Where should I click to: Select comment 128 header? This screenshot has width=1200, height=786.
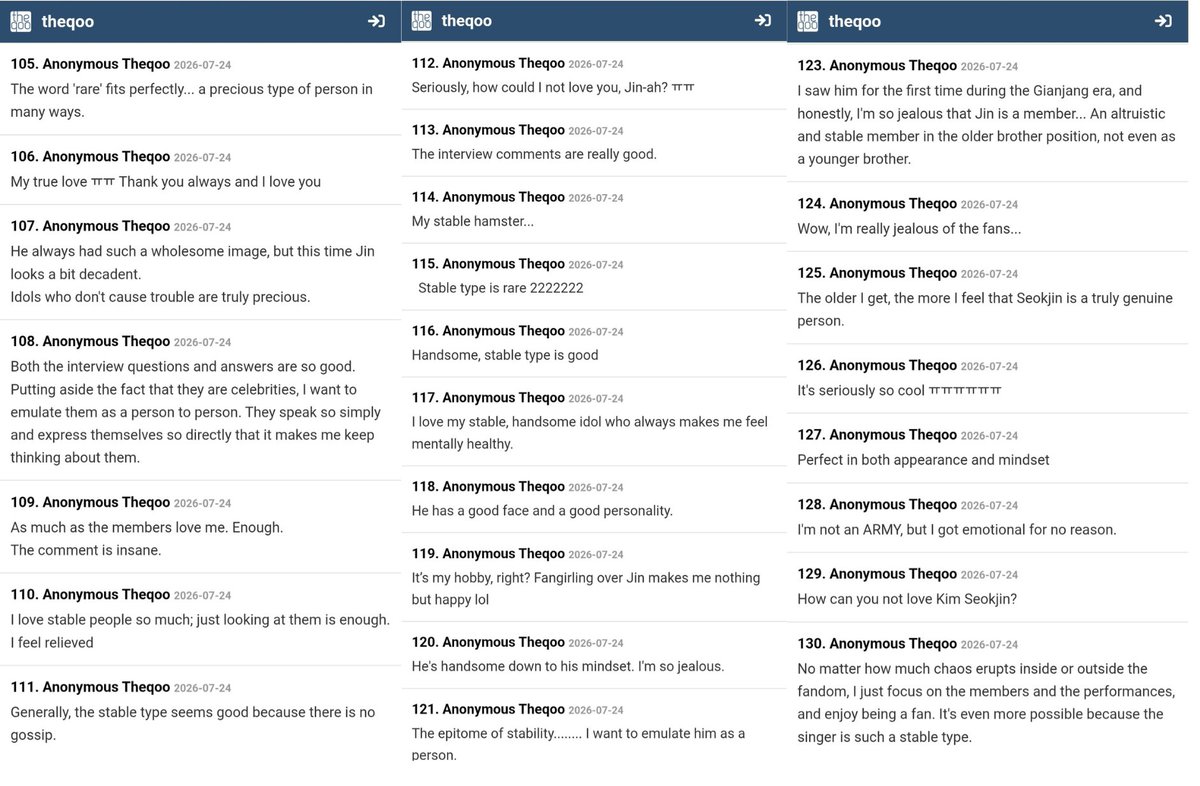click(x=908, y=506)
